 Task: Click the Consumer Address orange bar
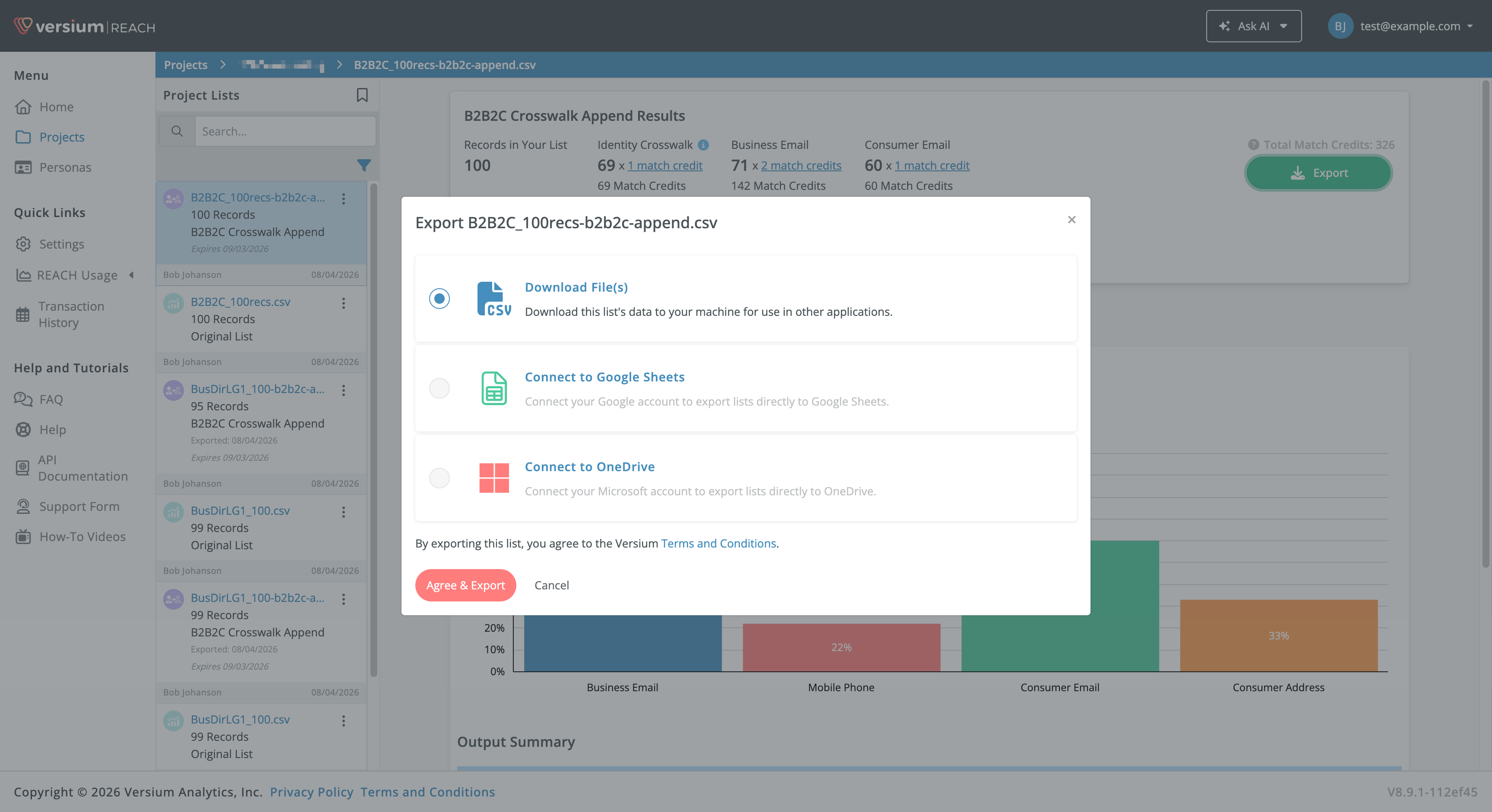tap(1278, 636)
